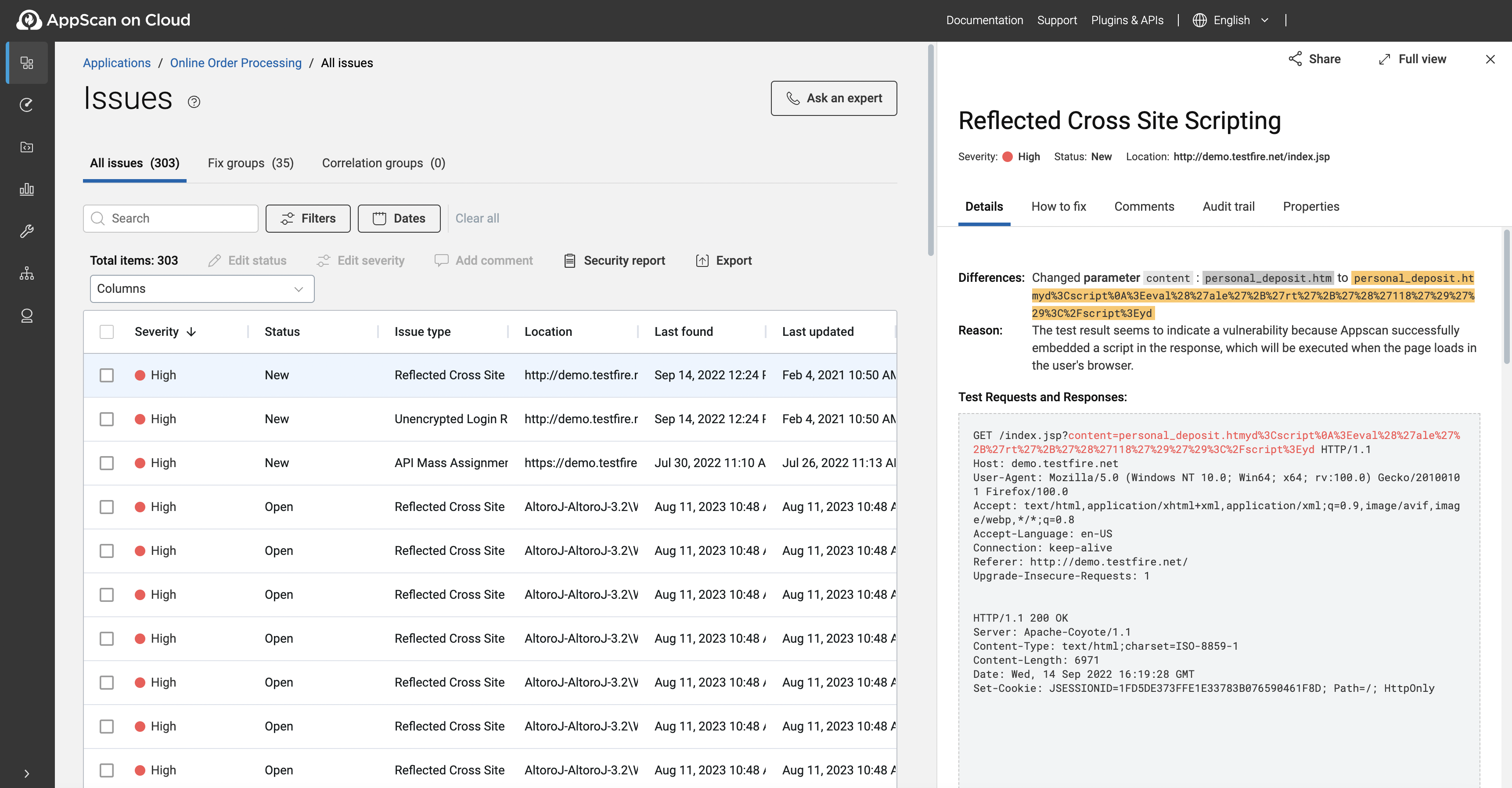Open the user account sidebar icon
1512x788 pixels.
coord(26,316)
